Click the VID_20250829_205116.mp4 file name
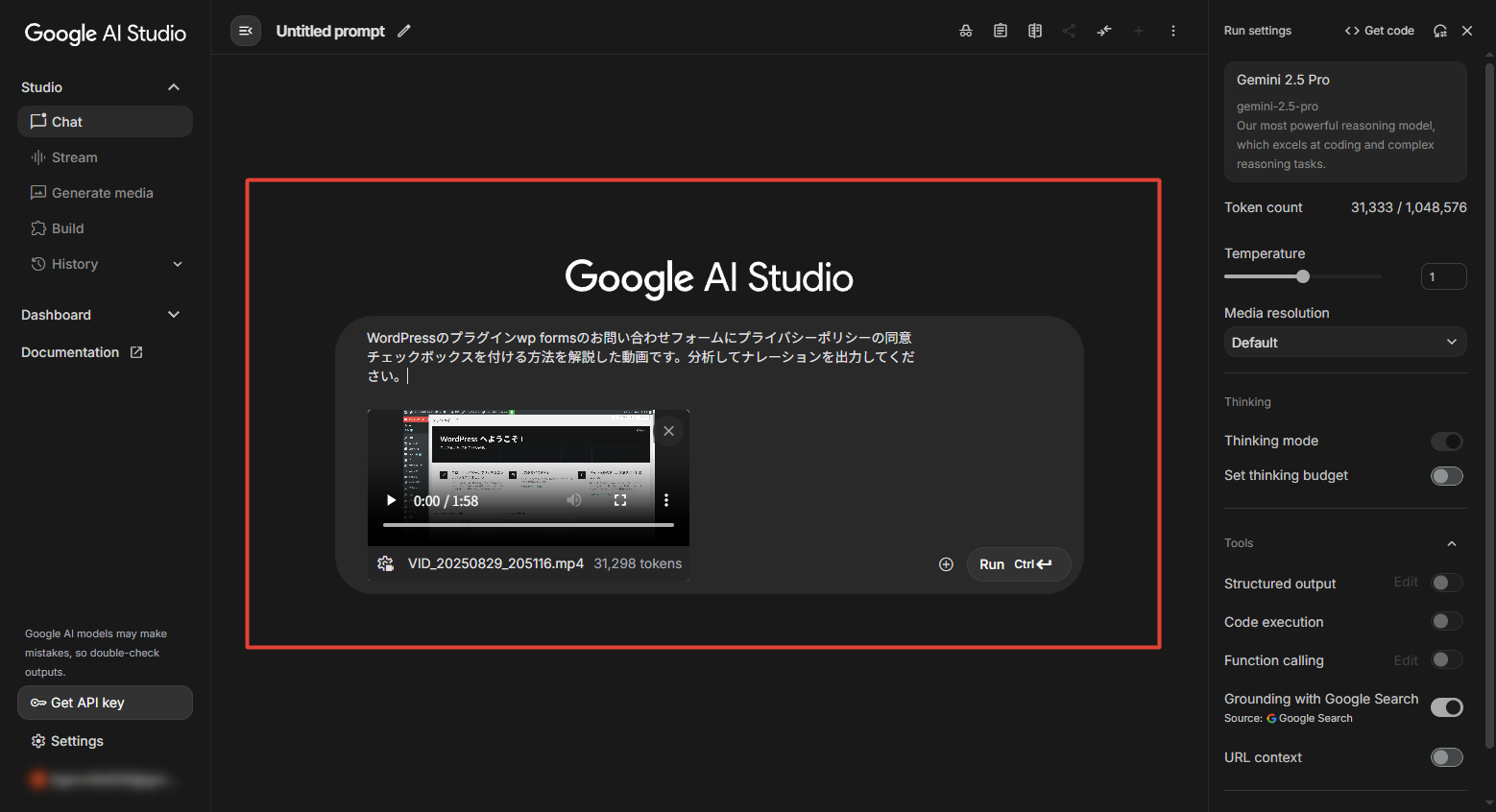The image size is (1496, 812). (495, 563)
